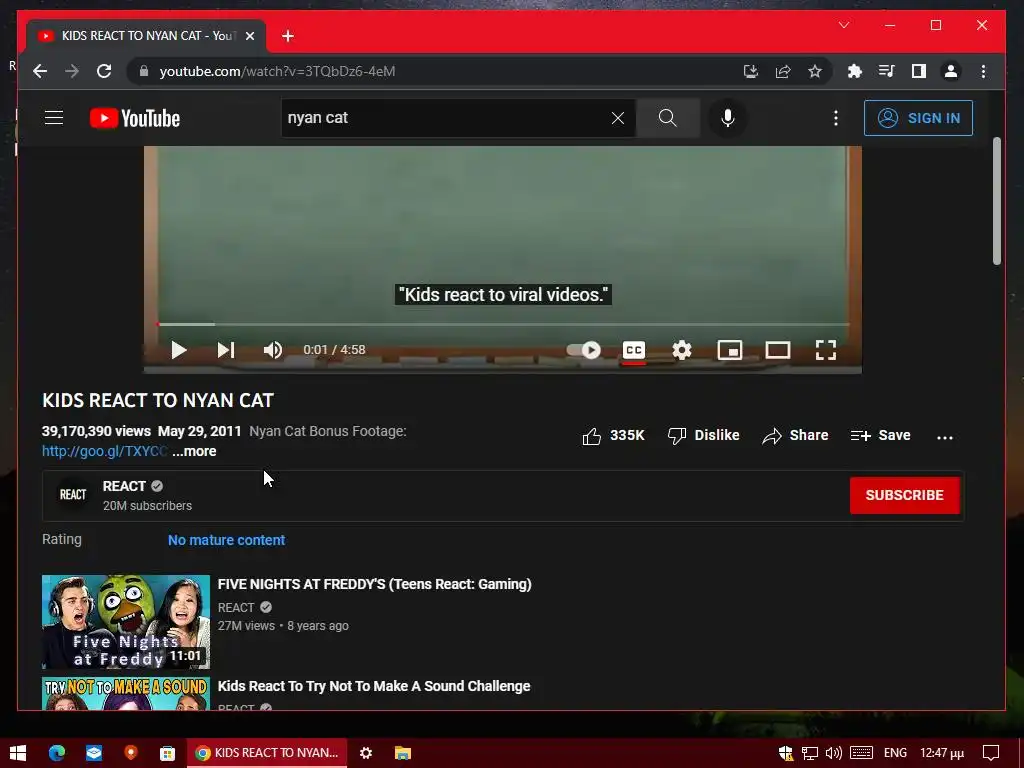Expand the description with ...more
The height and width of the screenshot is (768, 1024).
point(195,451)
